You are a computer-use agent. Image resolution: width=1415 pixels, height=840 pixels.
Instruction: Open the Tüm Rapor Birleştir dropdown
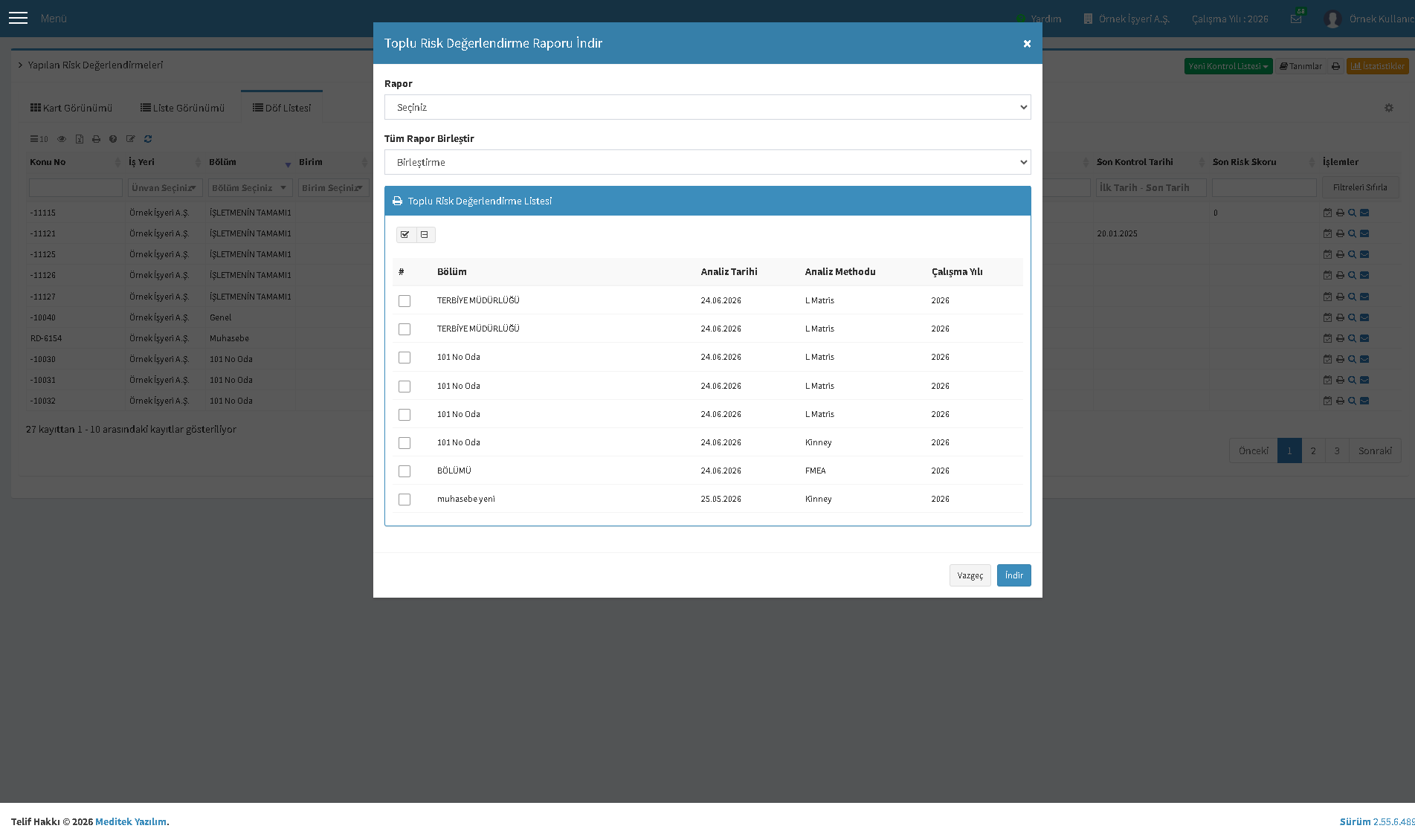coord(707,162)
